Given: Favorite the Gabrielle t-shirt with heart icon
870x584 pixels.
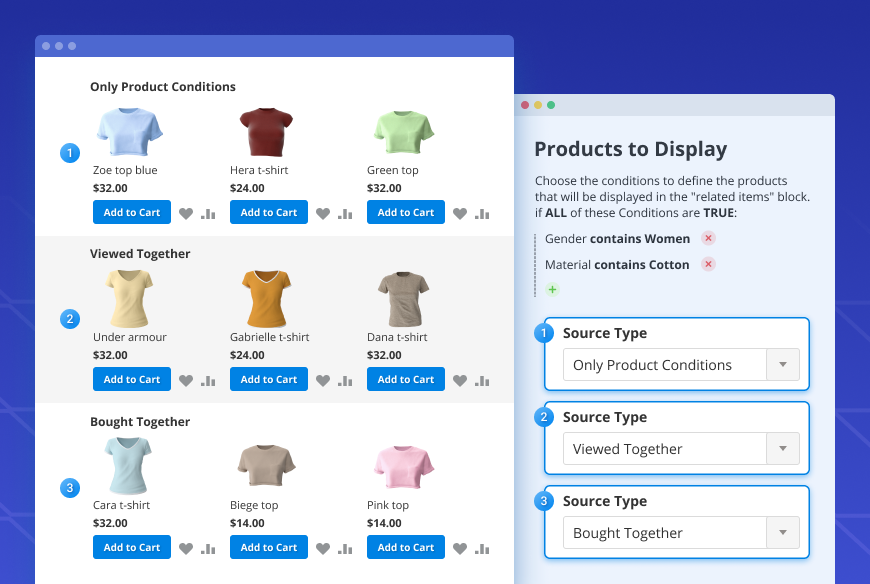Looking at the screenshot, I should 323,379.
